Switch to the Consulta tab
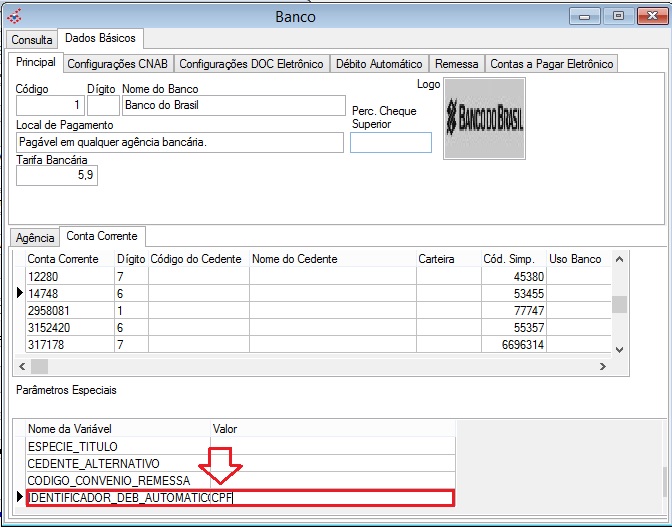The width and height of the screenshot is (672, 527). (32, 39)
